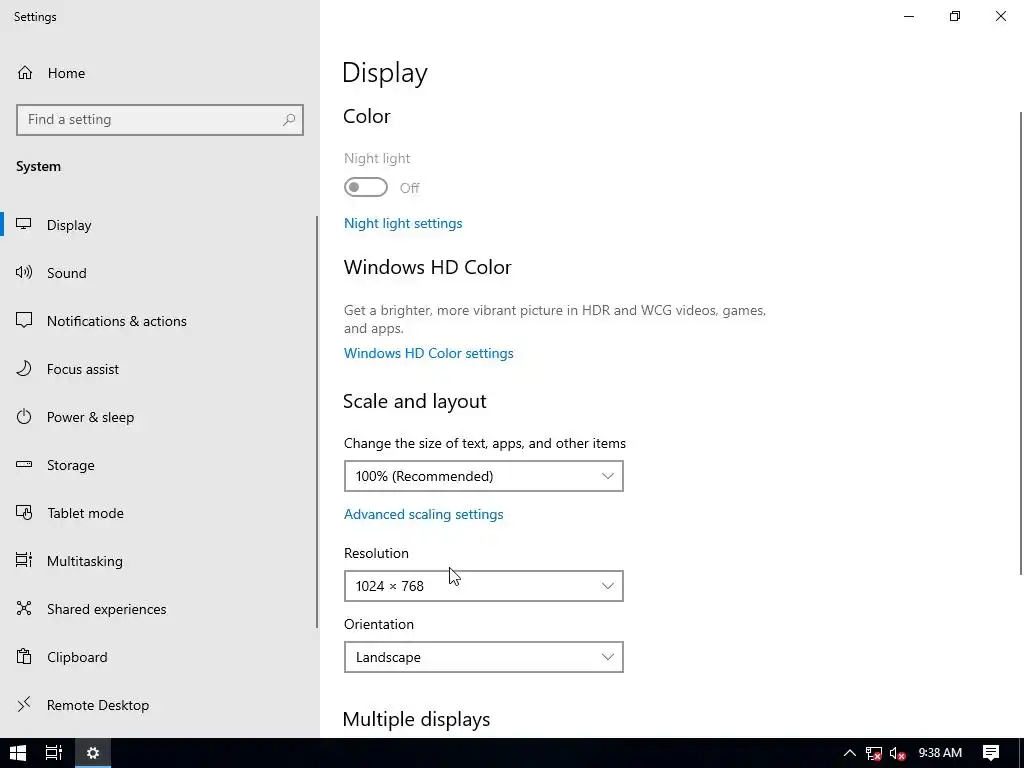Click the Tablet mode icon
This screenshot has width=1024, height=768.
[x=24, y=513]
